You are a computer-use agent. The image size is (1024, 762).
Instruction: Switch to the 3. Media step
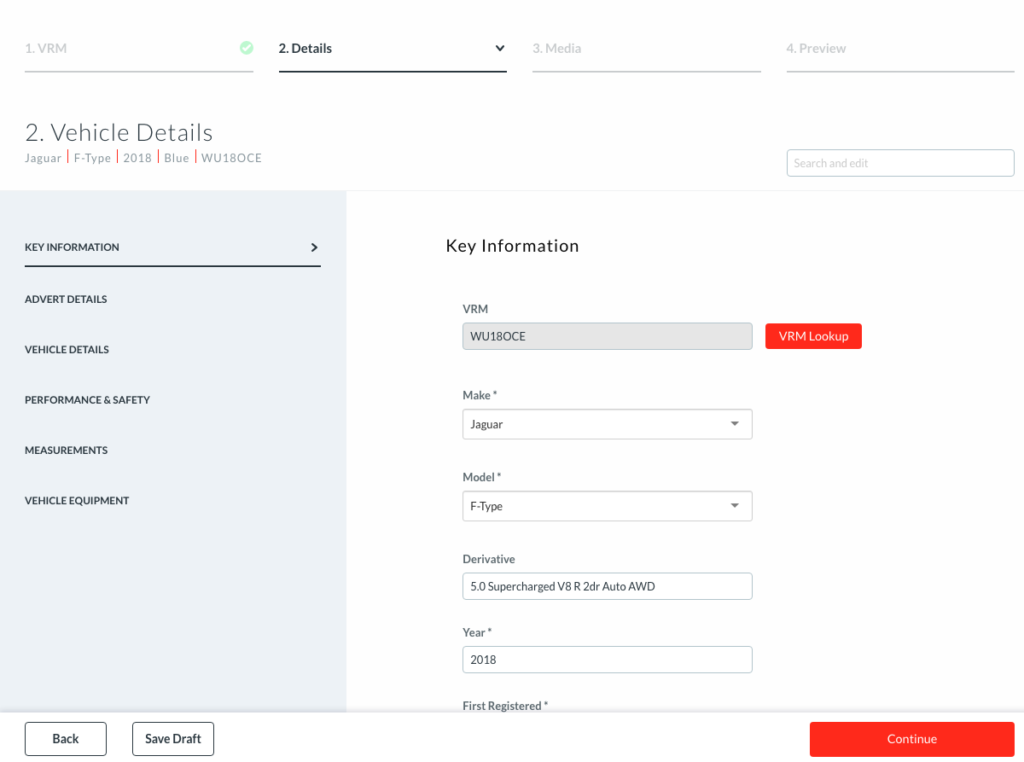point(557,48)
